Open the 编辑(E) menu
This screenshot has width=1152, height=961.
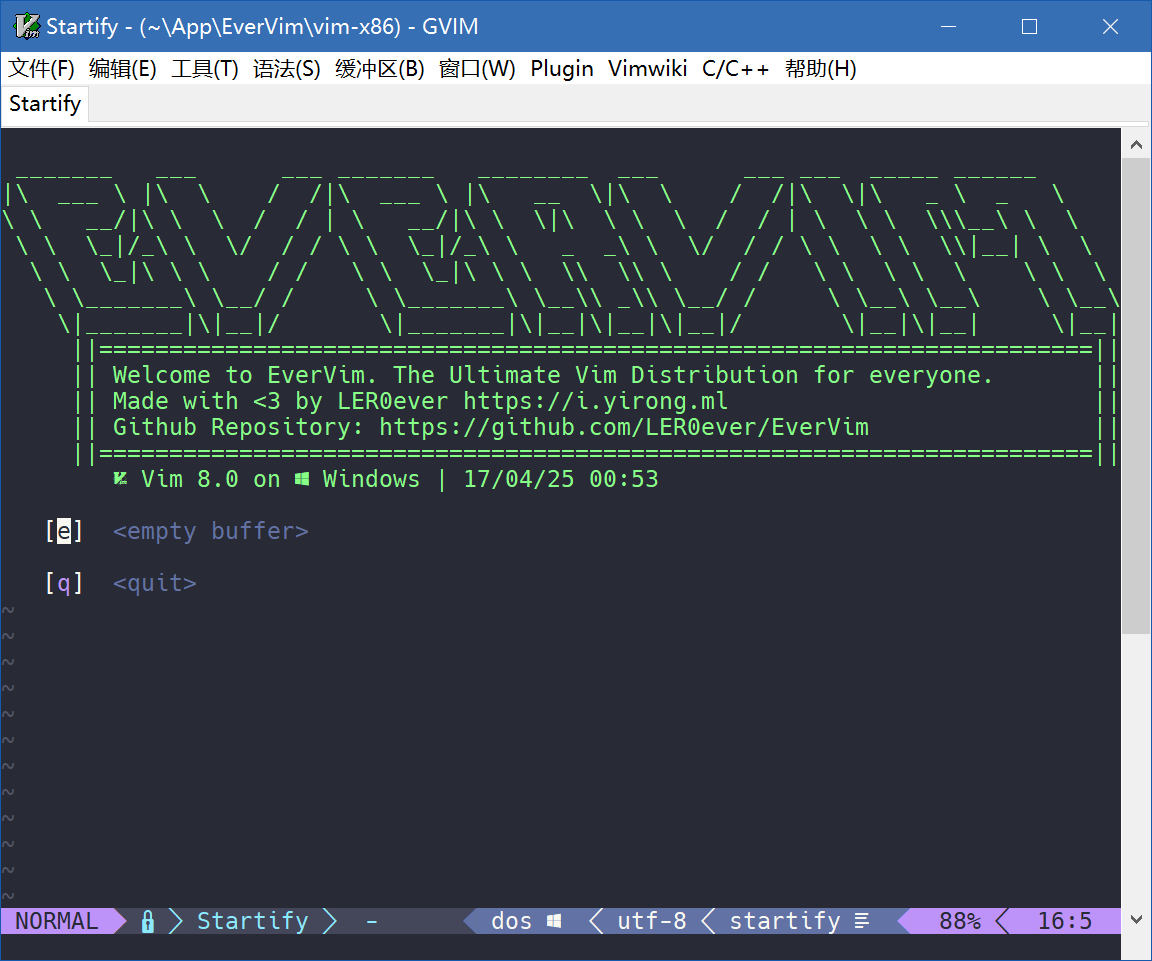point(123,69)
